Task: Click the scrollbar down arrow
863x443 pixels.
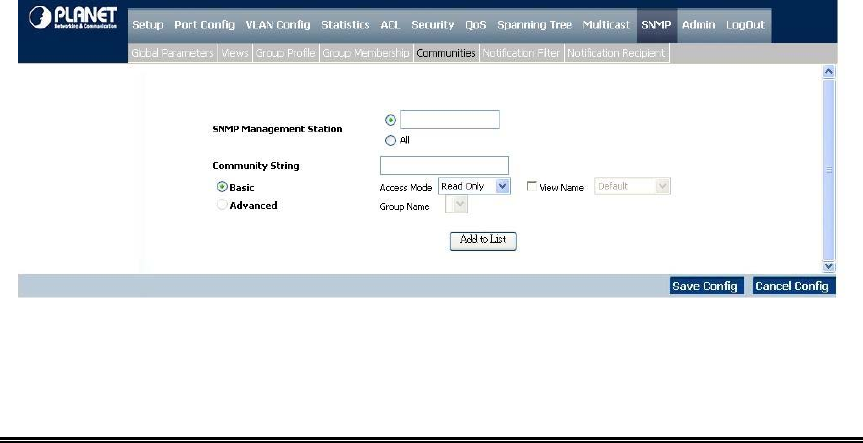Action: 828,266
